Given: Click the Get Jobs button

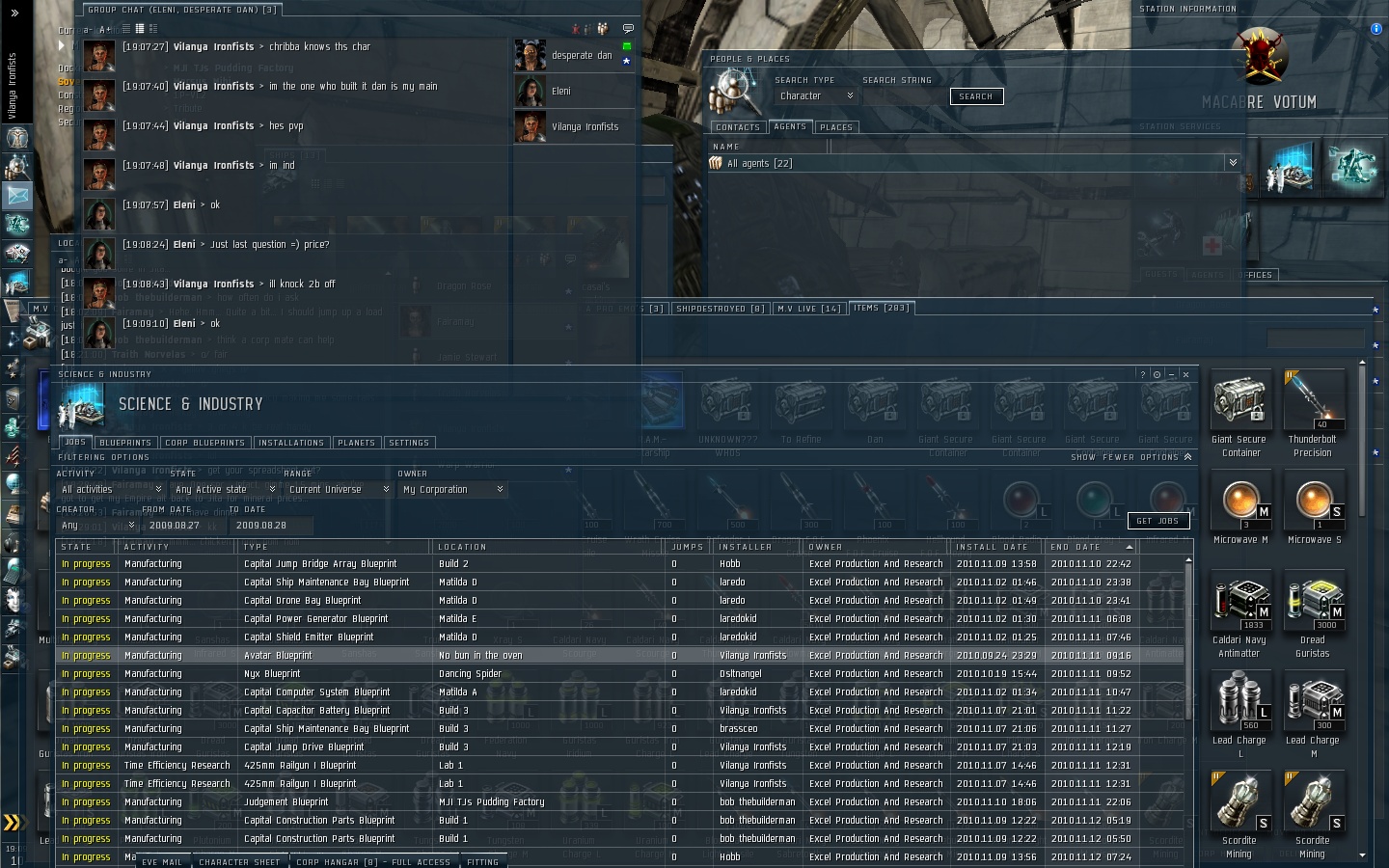Looking at the screenshot, I should (1157, 521).
